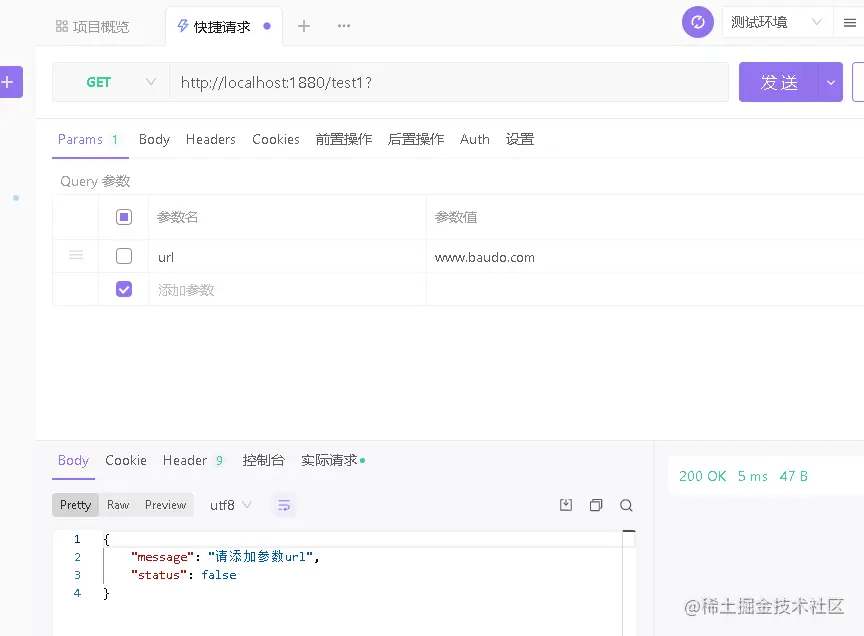The height and width of the screenshot is (636, 864).
Task: Switch to Auth tab
Action: pos(474,139)
